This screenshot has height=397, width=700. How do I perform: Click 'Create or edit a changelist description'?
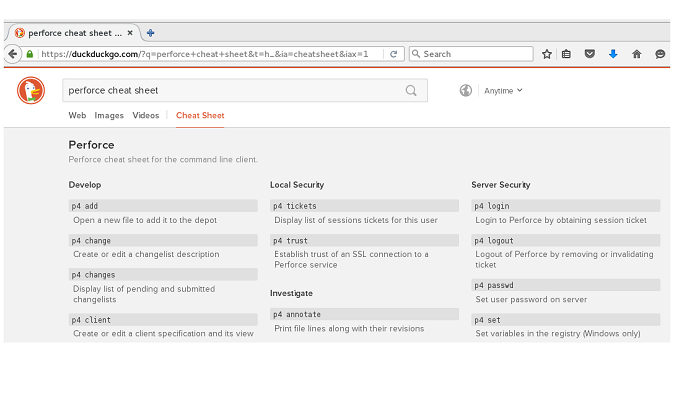146,254
